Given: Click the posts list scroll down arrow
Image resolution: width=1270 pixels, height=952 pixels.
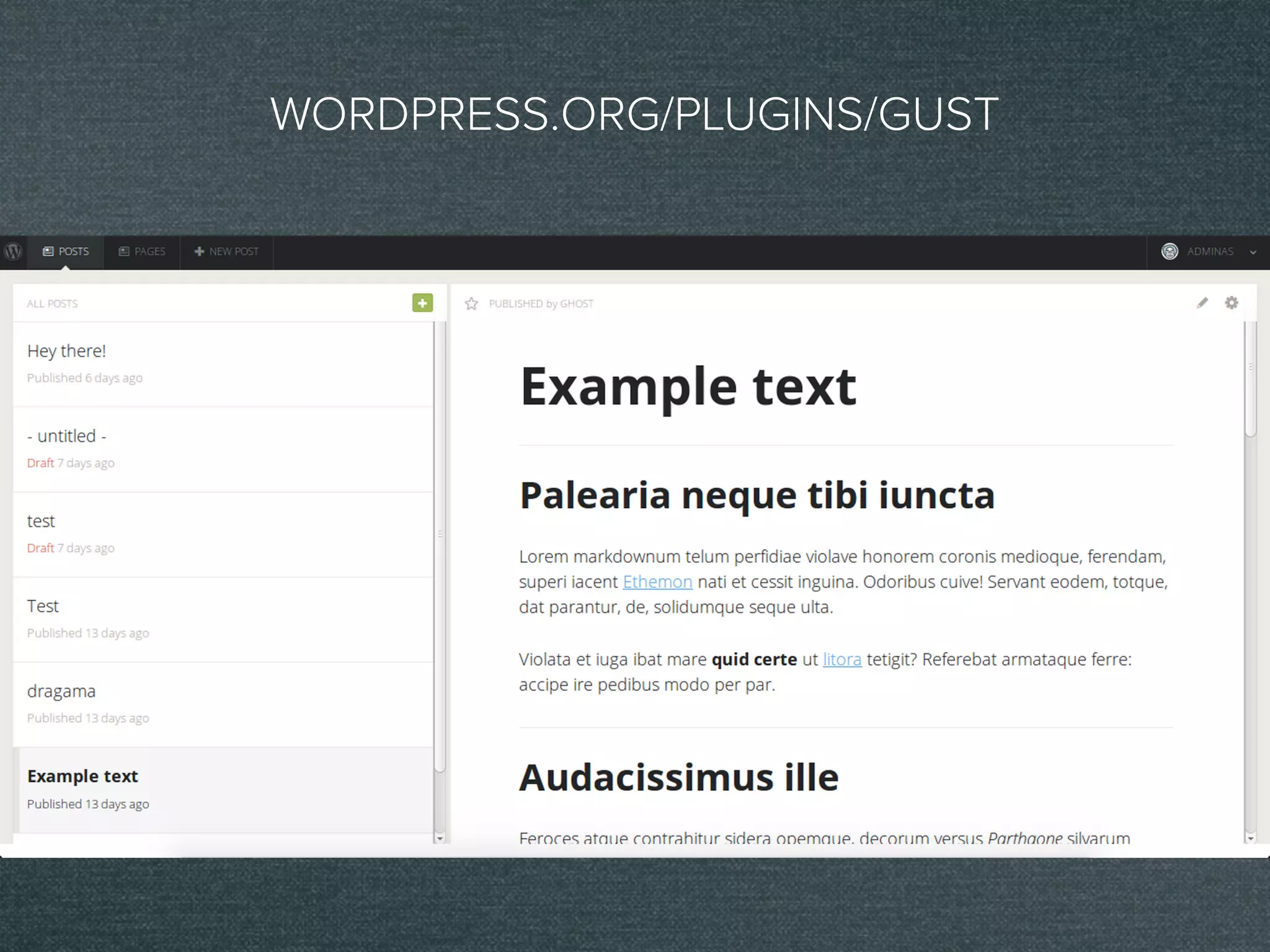Looking at the screenshot, I should tap(440, 838).
